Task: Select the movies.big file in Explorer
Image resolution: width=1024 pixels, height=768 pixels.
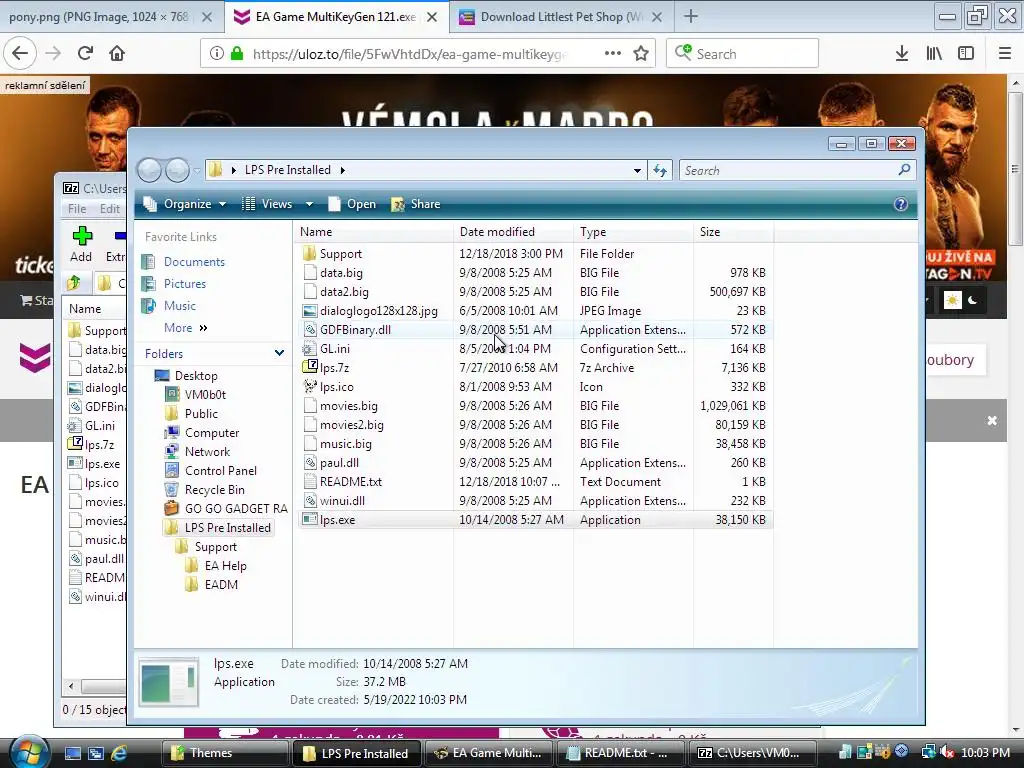Action: click(x=348, y=406)
